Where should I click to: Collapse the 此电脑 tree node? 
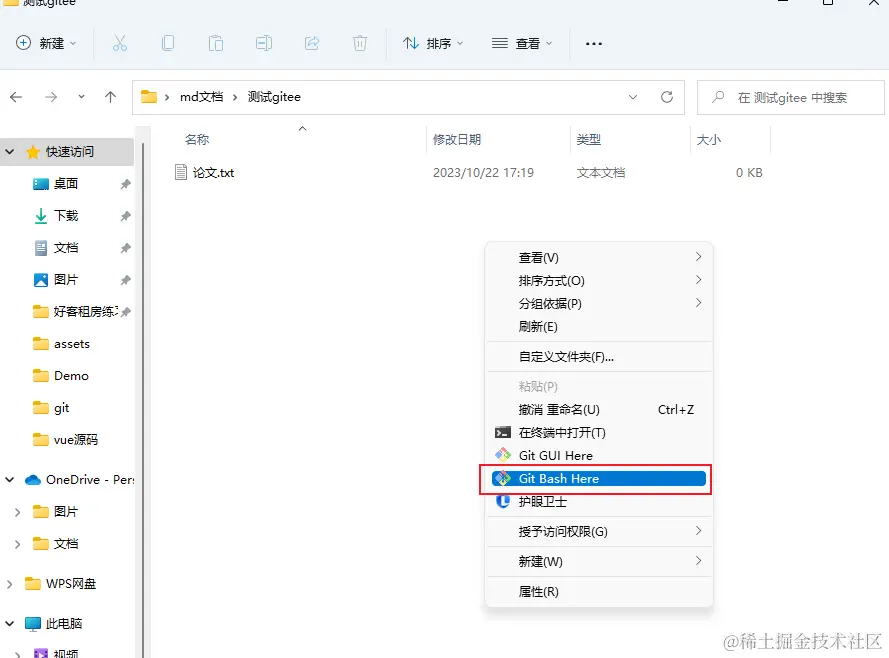click(x=10, y=623)
